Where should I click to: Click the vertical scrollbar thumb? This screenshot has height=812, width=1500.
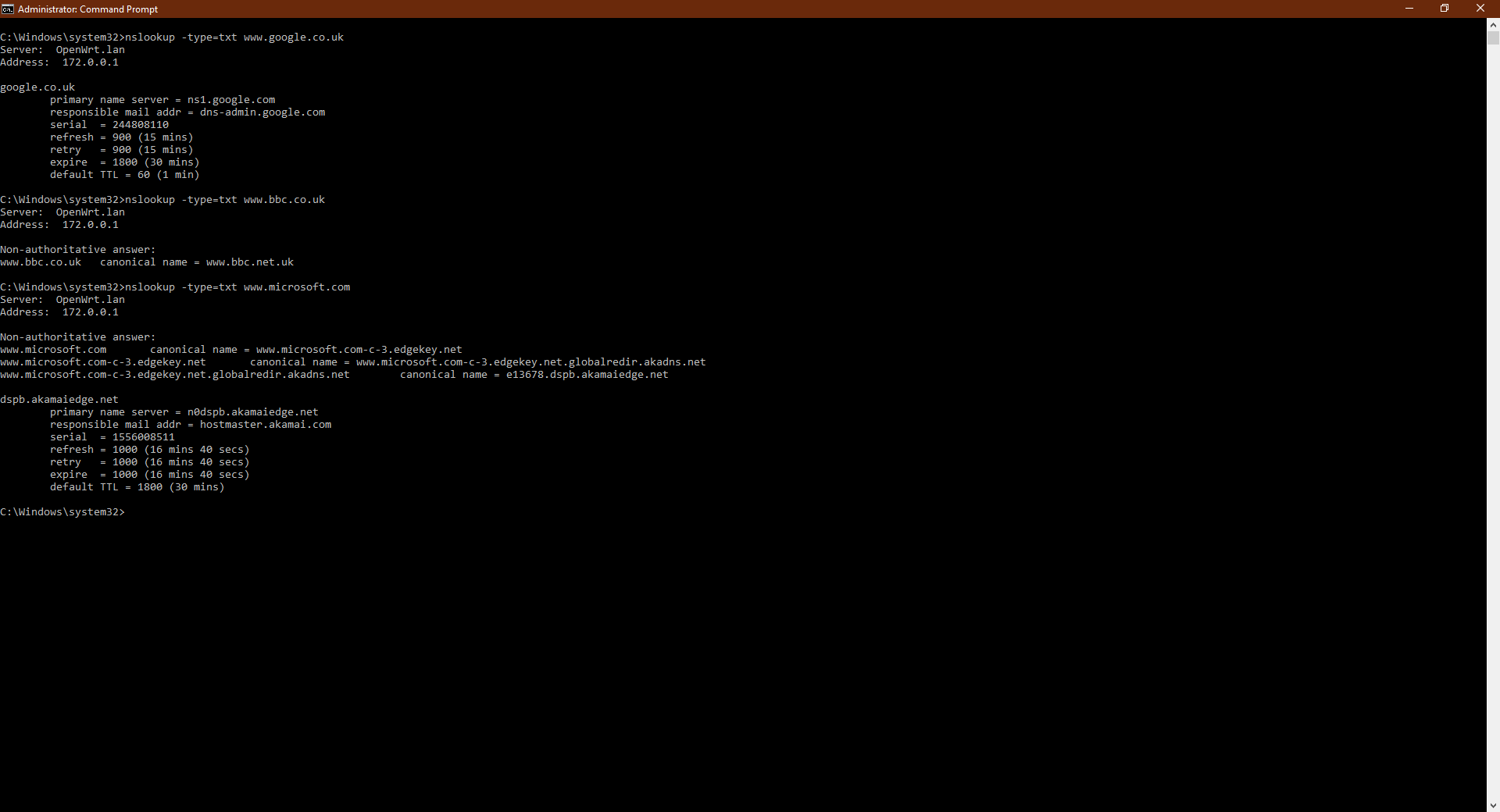tap(1493, 37)
